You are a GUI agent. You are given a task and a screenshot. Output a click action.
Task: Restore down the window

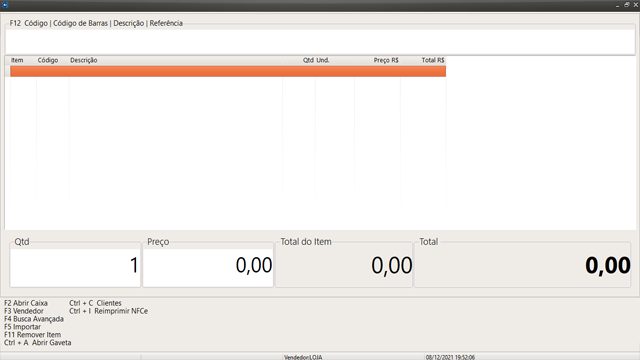point(627,5)
